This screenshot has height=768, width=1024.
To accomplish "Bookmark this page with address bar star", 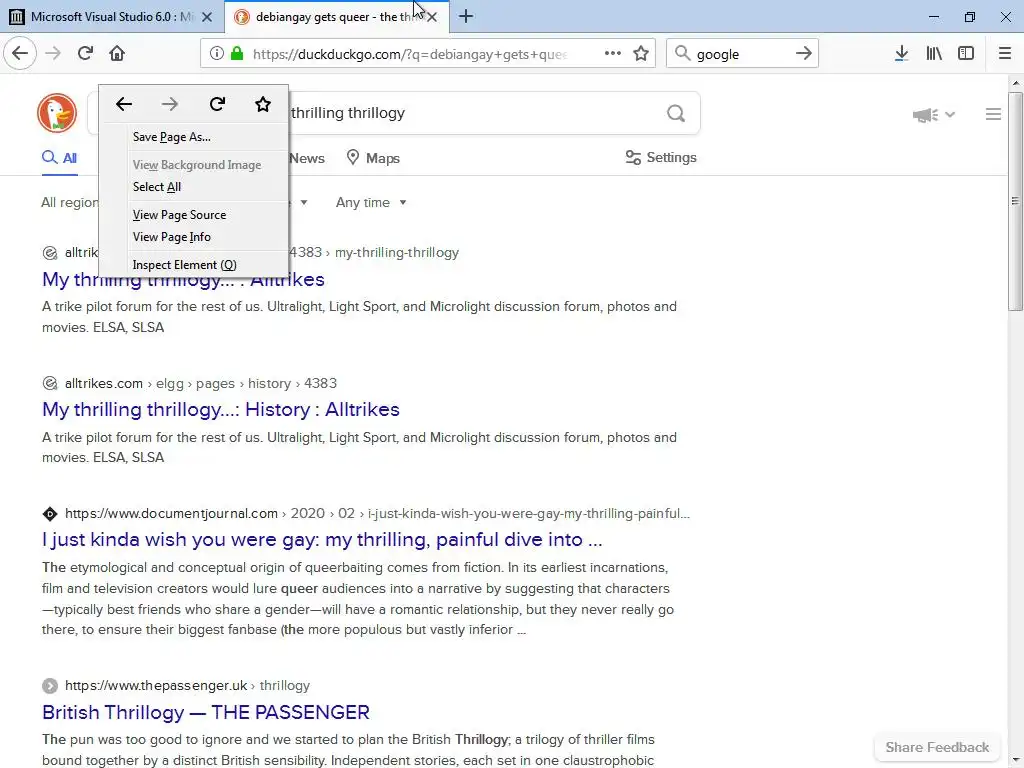I will [x=641, y=54].
